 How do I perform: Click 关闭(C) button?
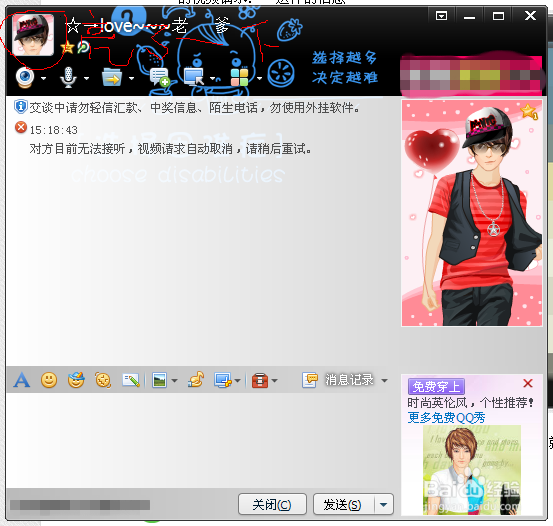point(272,504)
